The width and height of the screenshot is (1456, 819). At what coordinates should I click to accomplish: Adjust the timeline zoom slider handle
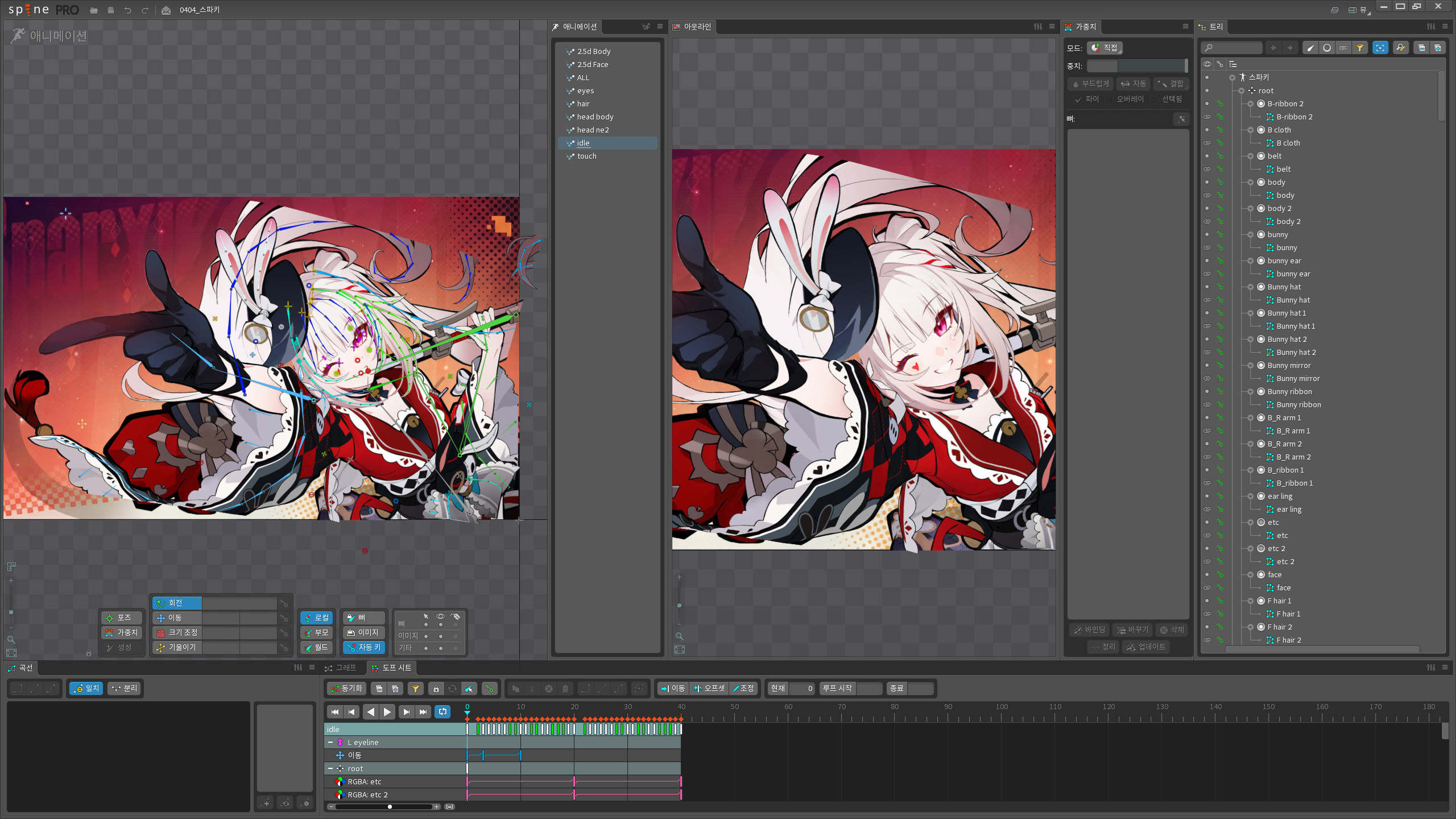coord(390,806)
